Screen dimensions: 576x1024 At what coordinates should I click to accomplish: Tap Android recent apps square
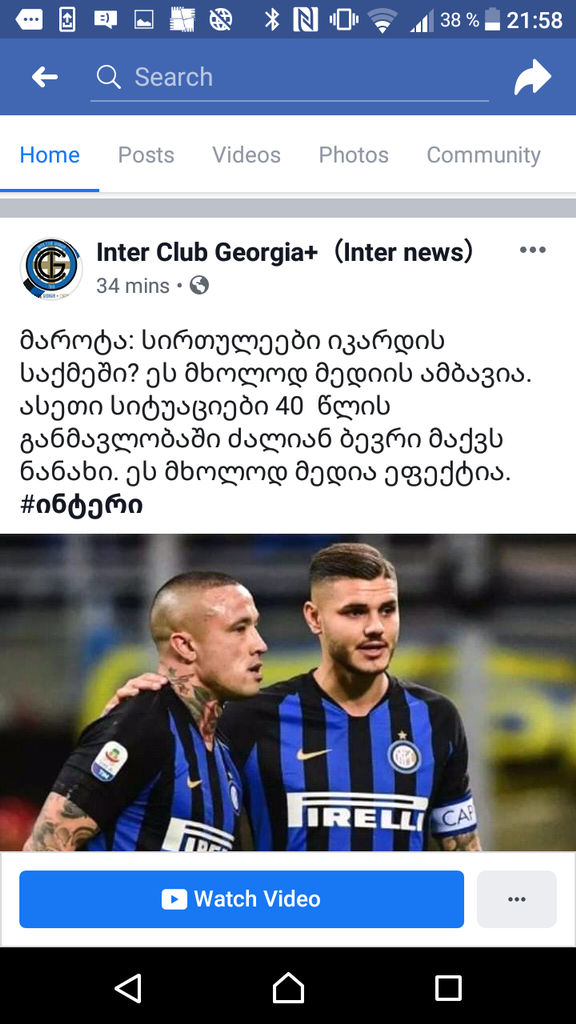pos(448,988)
